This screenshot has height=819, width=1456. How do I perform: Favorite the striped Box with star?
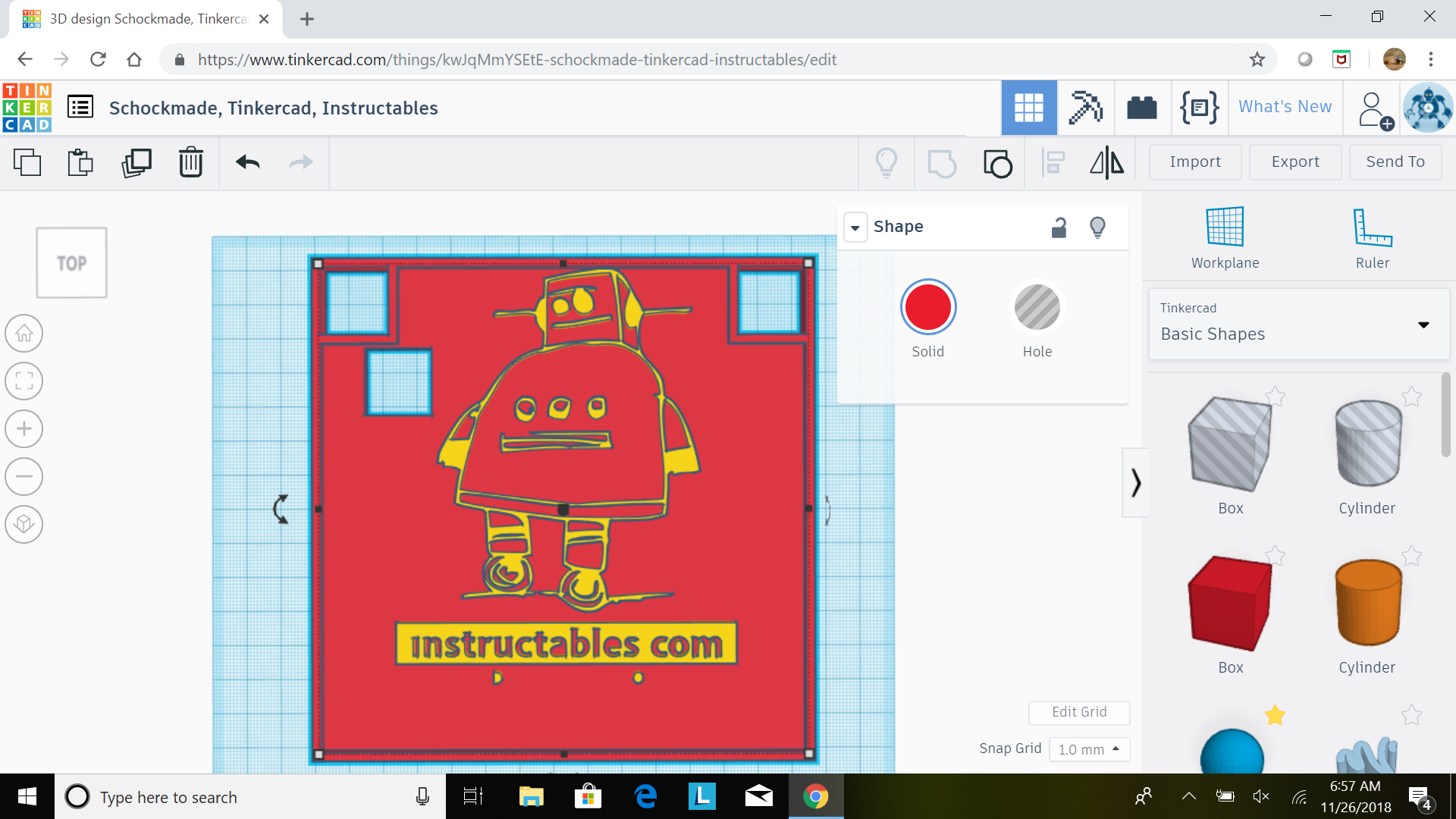point(1276,396)
